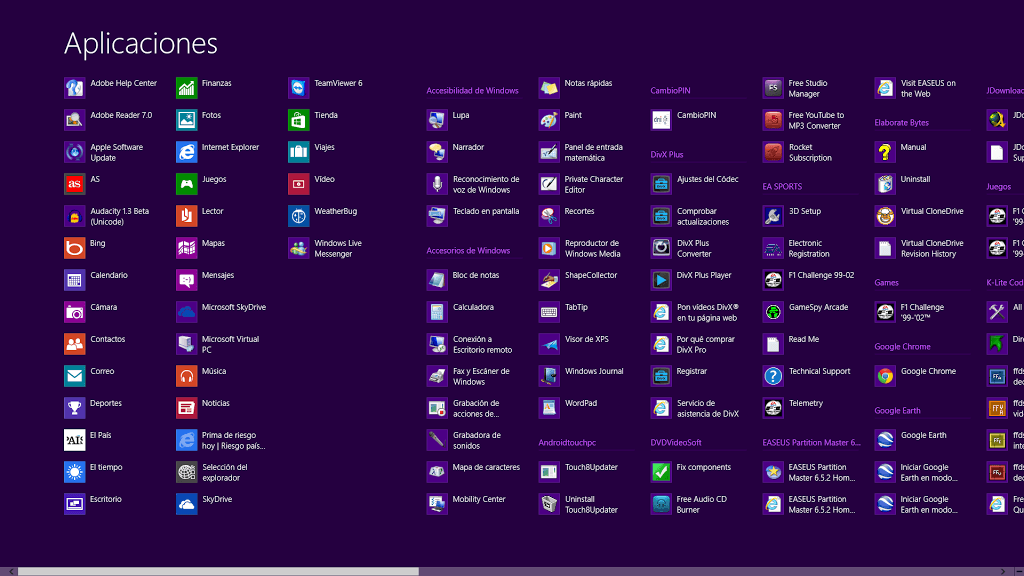Click the Narrador label

coord(468,147)
